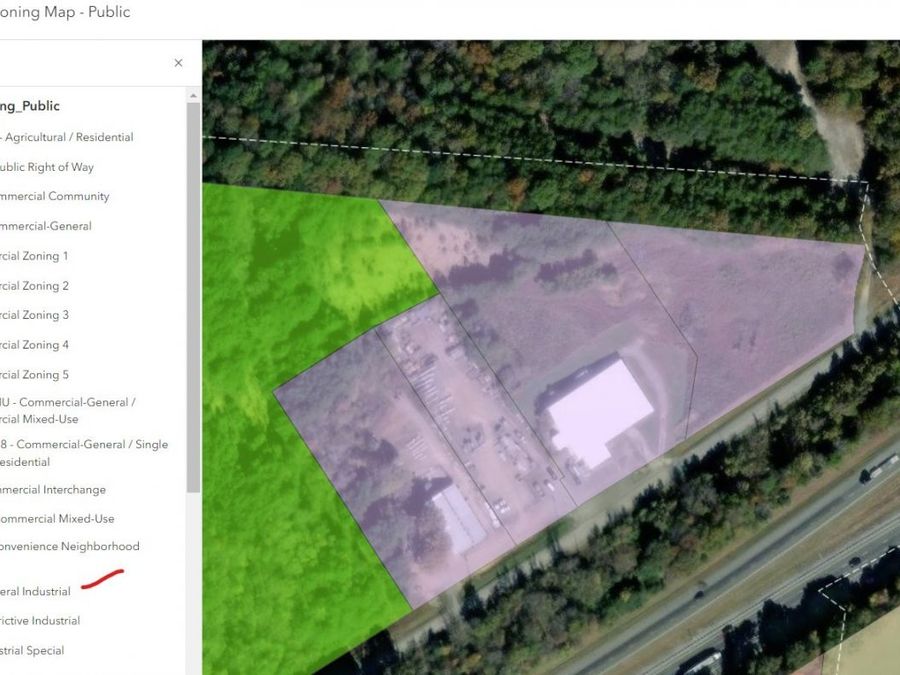Pick the Zoning 5 legend entry
The width and height of the screenshot is (900, 675).
click(35, 375)
